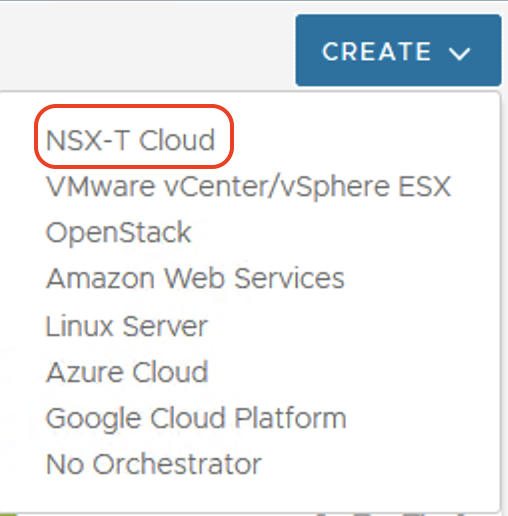508x516 pixels.
Task: Choose Azure Cloud from the dropdown
Action: pos(128,372)
